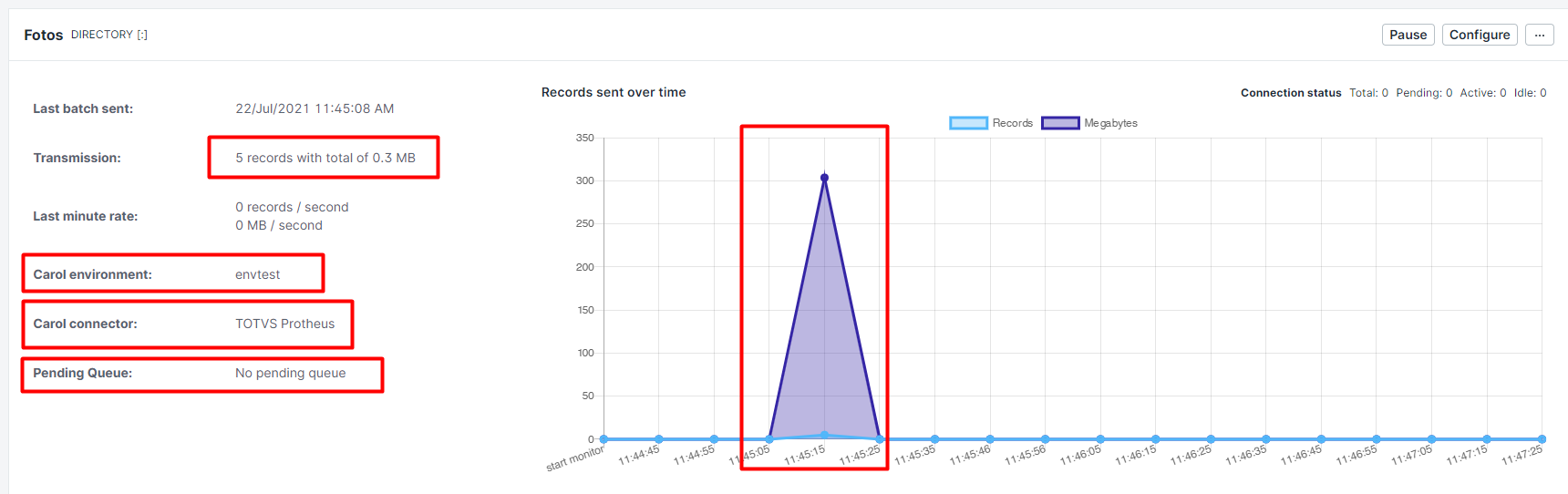Toggle the Megabytes series legend label
The height and width of the screenshot is (494, 1568).
click(x=1110, y=123)
